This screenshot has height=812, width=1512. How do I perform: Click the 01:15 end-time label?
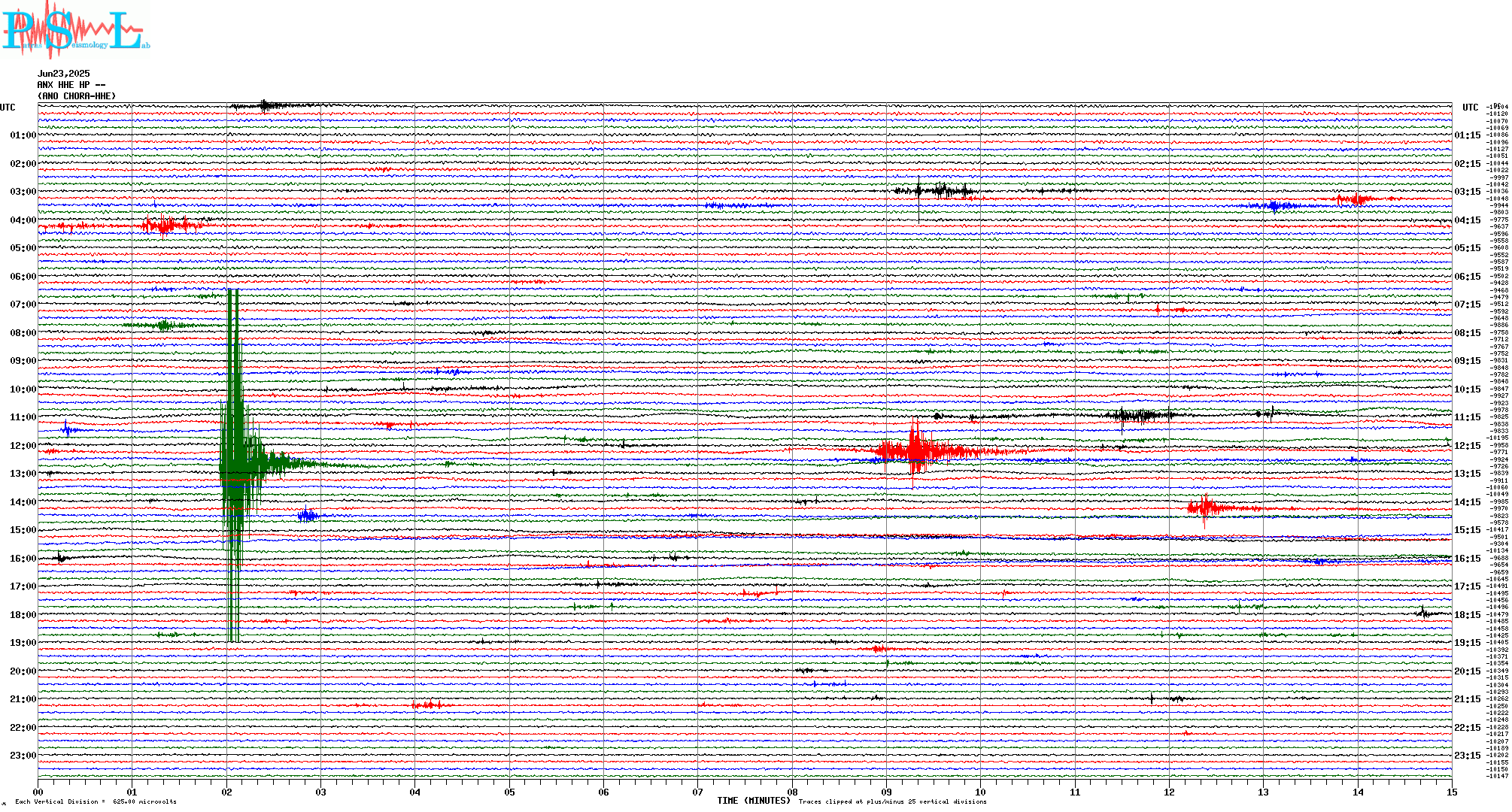(x=1468, y=135)
